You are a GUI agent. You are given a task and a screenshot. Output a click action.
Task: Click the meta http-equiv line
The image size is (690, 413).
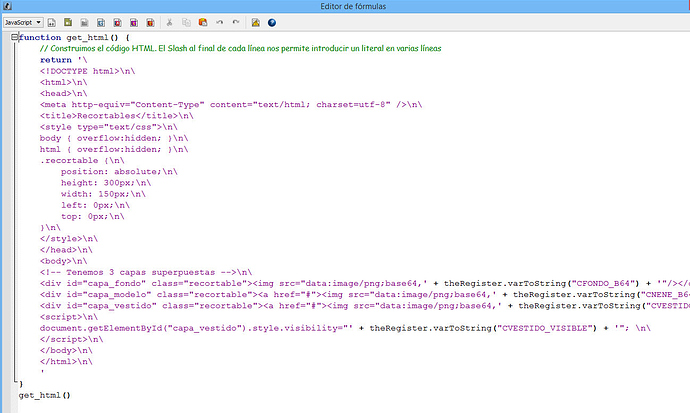click(x=231, y=105)
